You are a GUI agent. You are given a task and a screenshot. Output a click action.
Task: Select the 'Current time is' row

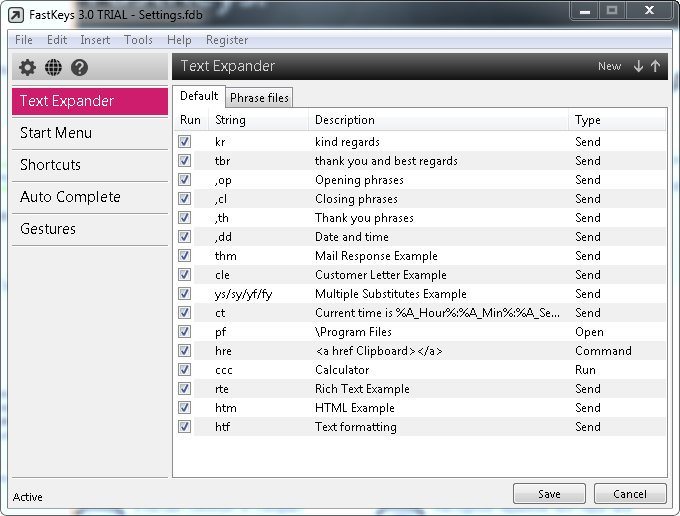click(x=420, y=313)
